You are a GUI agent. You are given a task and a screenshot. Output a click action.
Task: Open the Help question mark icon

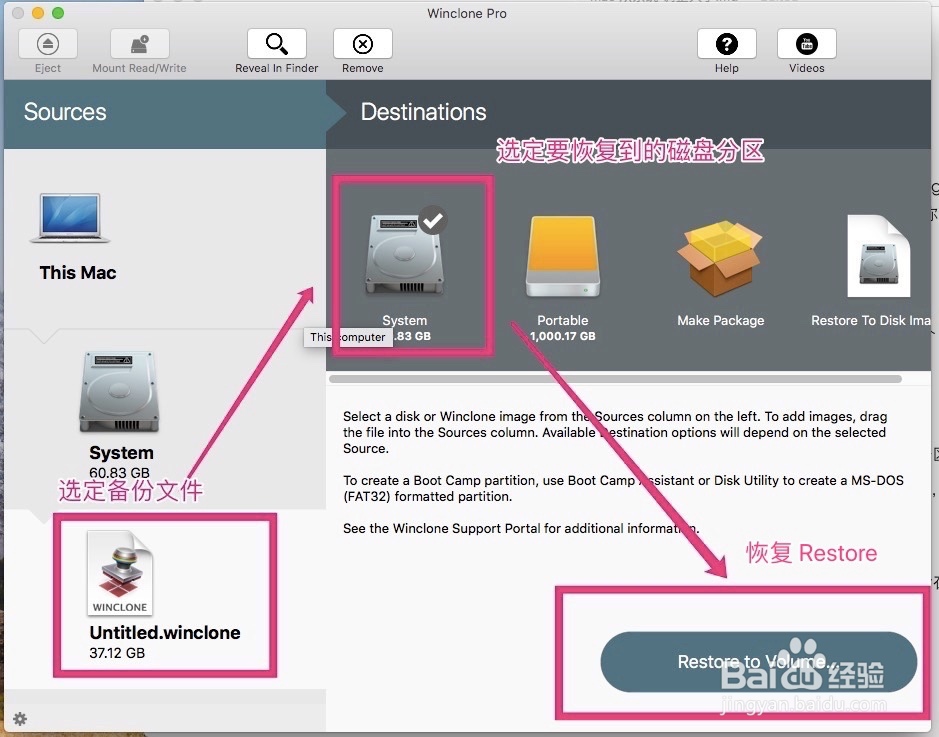[x=726, y=44]
